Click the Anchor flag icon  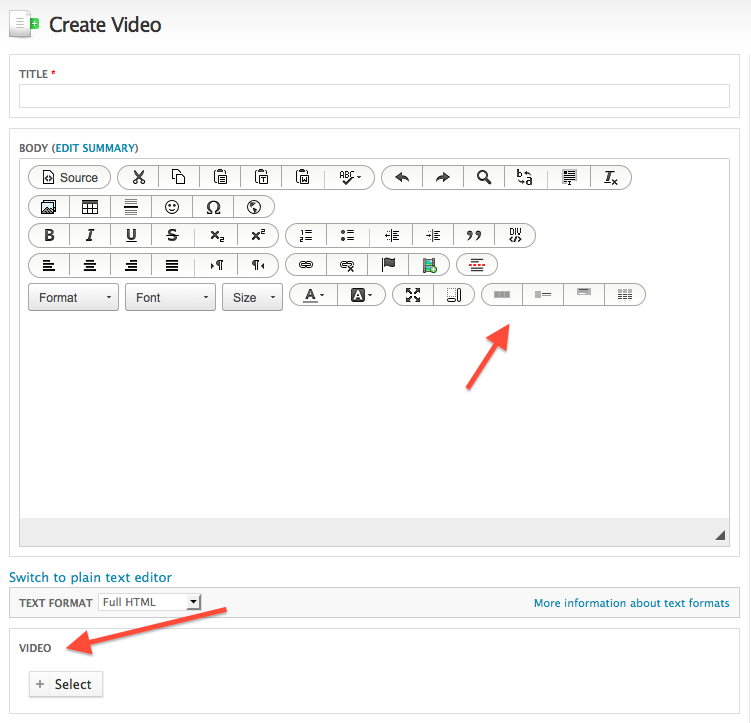[x=388, y=265]
